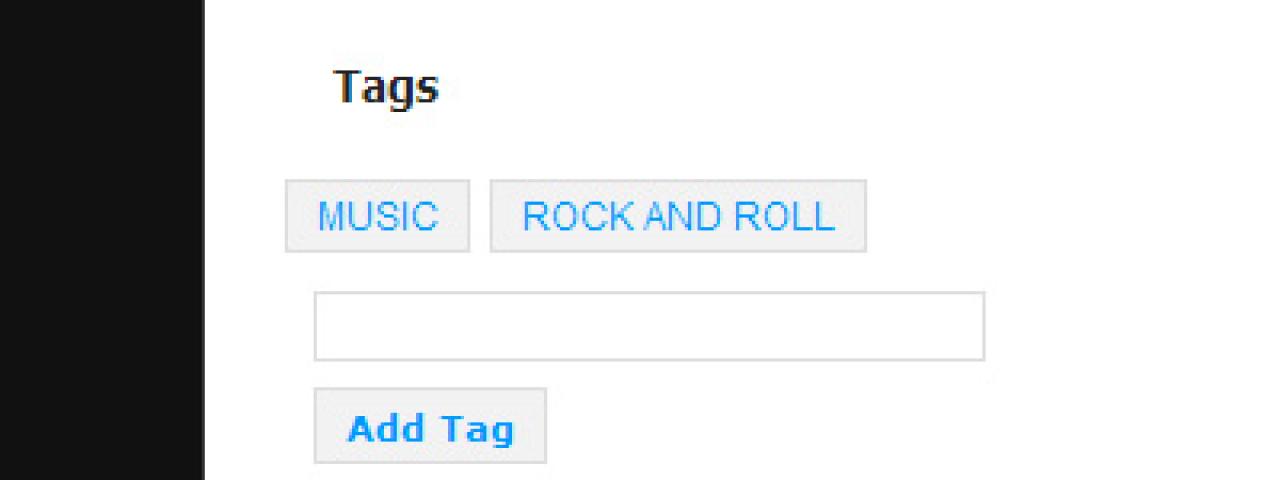This screenshot has width=1280, height=480.
Task: Activate the tag entry text box
Action: (649, 326)
